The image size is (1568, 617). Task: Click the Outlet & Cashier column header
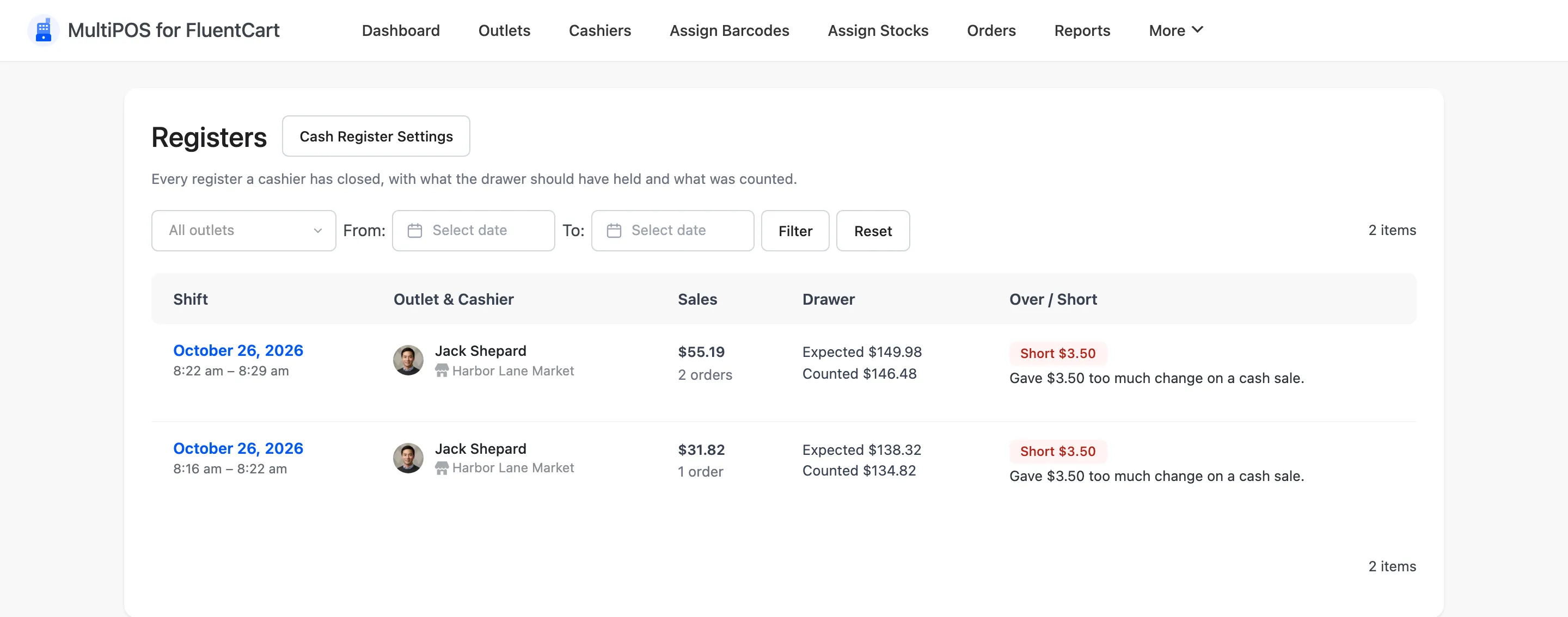pos(454,299)
